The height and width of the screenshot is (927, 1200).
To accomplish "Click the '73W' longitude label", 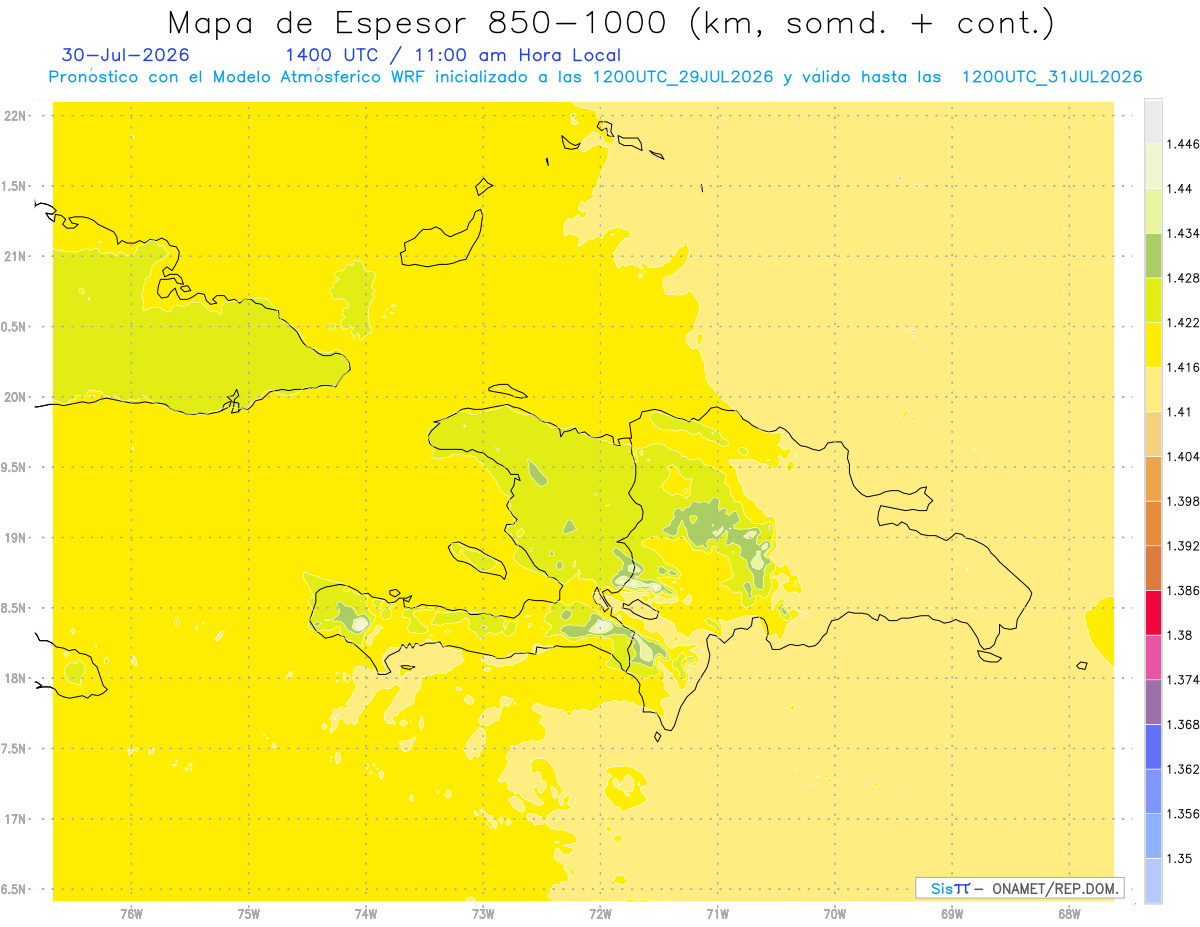I will click(483, 914).
